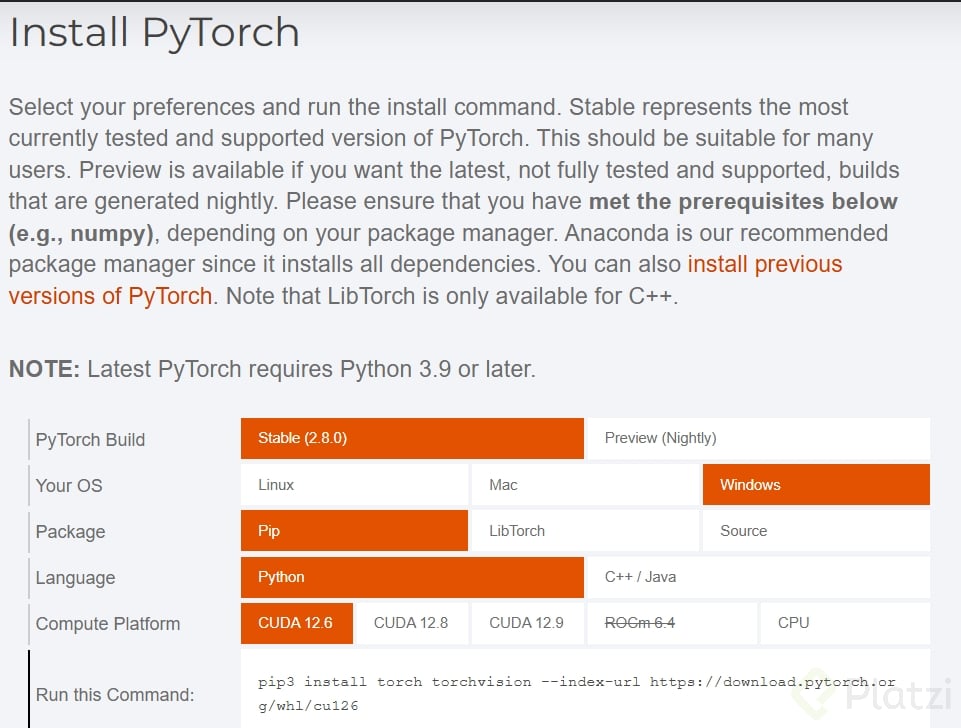The width and height of the screenshot is (961, 728).
Task: Open the install previous versions of PyTorch link
Action: [765, 265]
